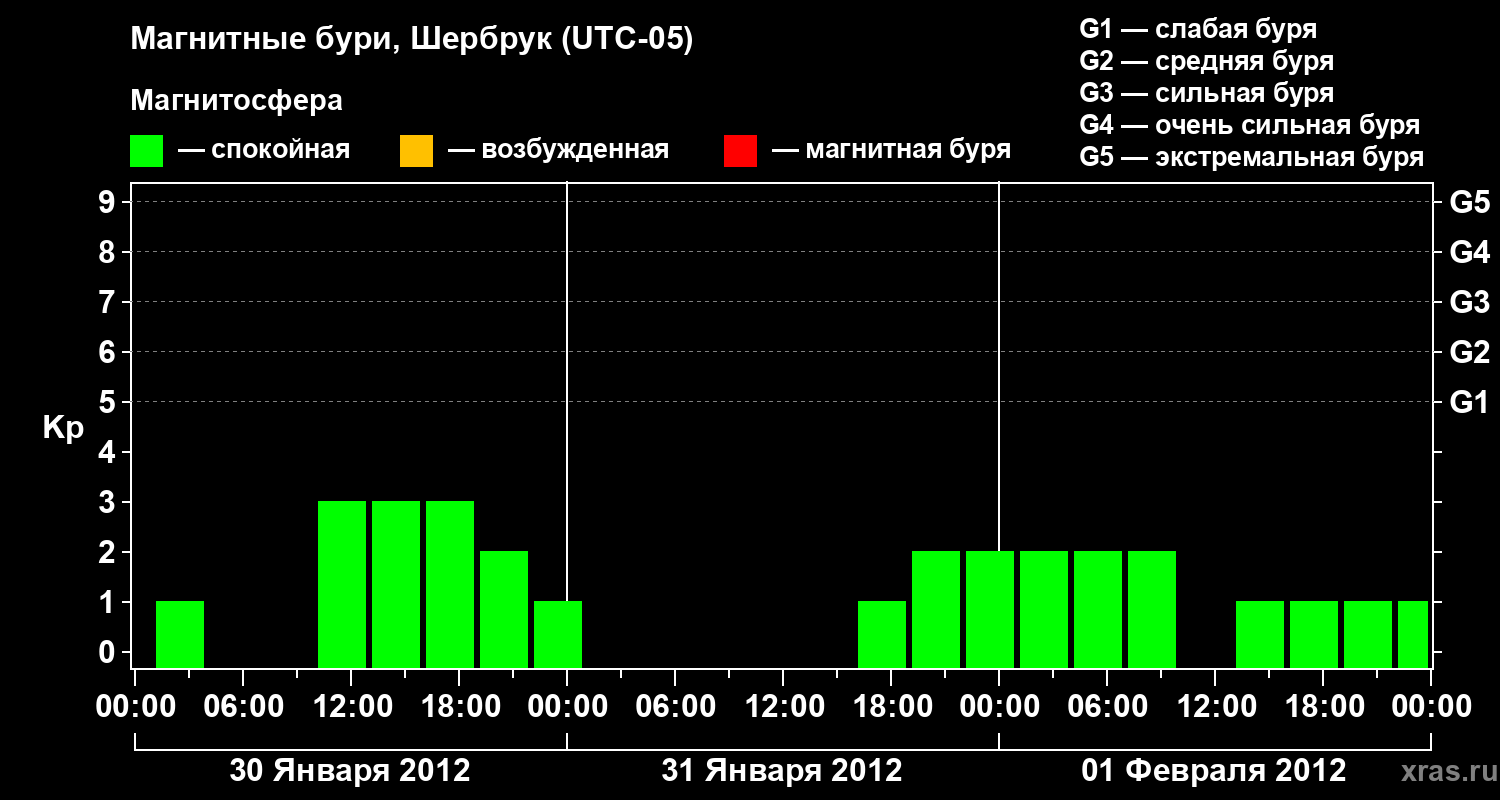Click the '30 Января 2012' date label
Screen dimensions: 1500x800
350,771
